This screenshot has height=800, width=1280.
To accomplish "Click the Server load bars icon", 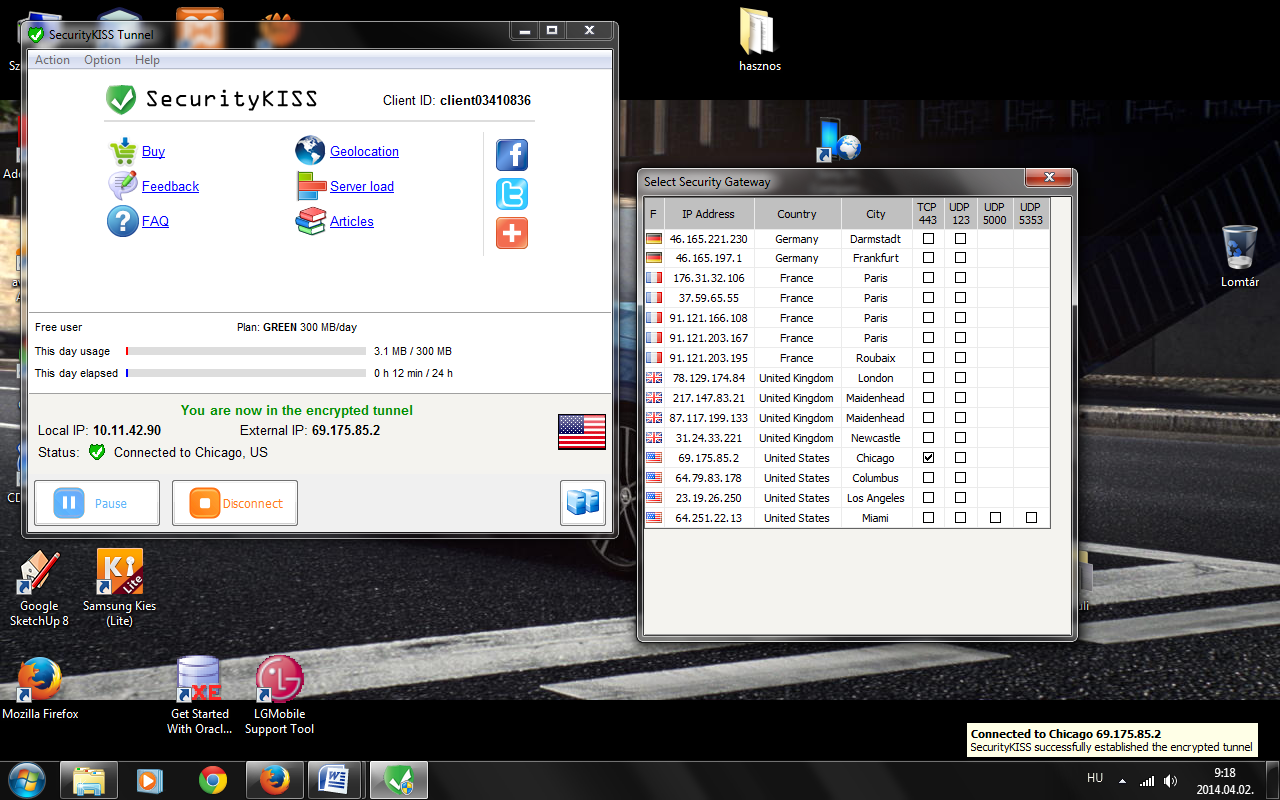I will click(311, 186).
